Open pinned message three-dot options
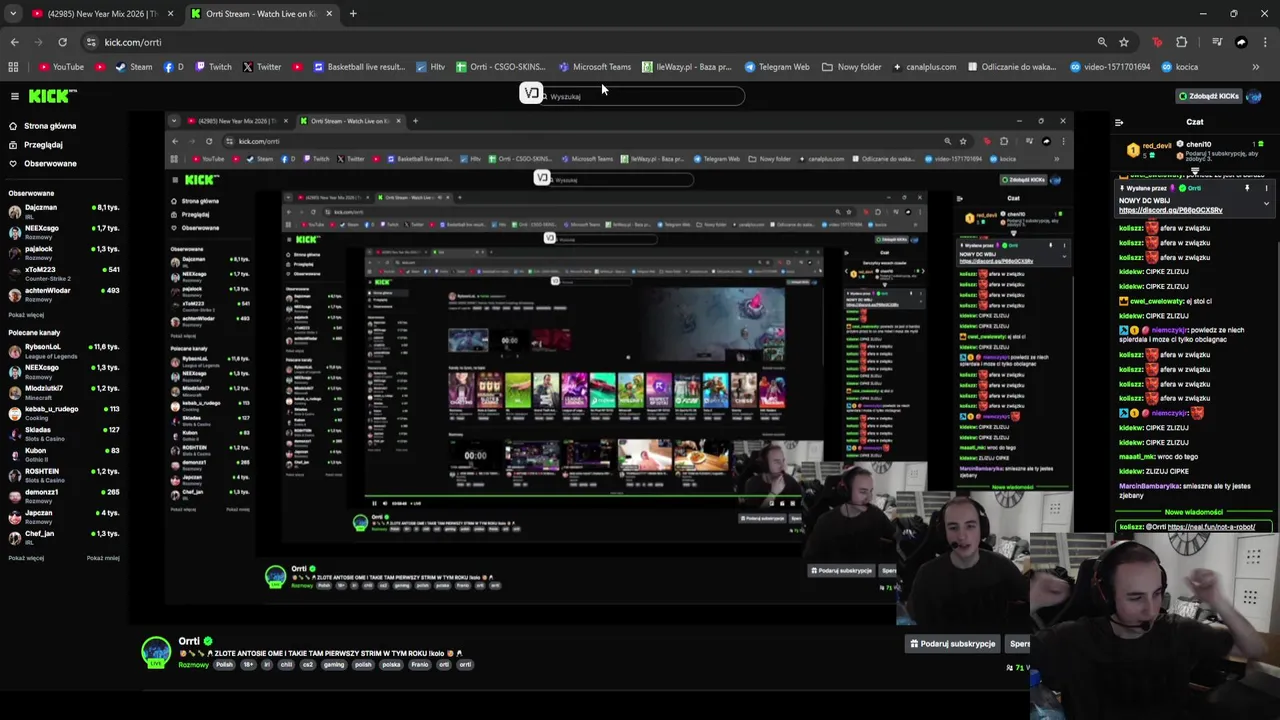Viewport: 1280px width, 720px height. point(1266,188)
